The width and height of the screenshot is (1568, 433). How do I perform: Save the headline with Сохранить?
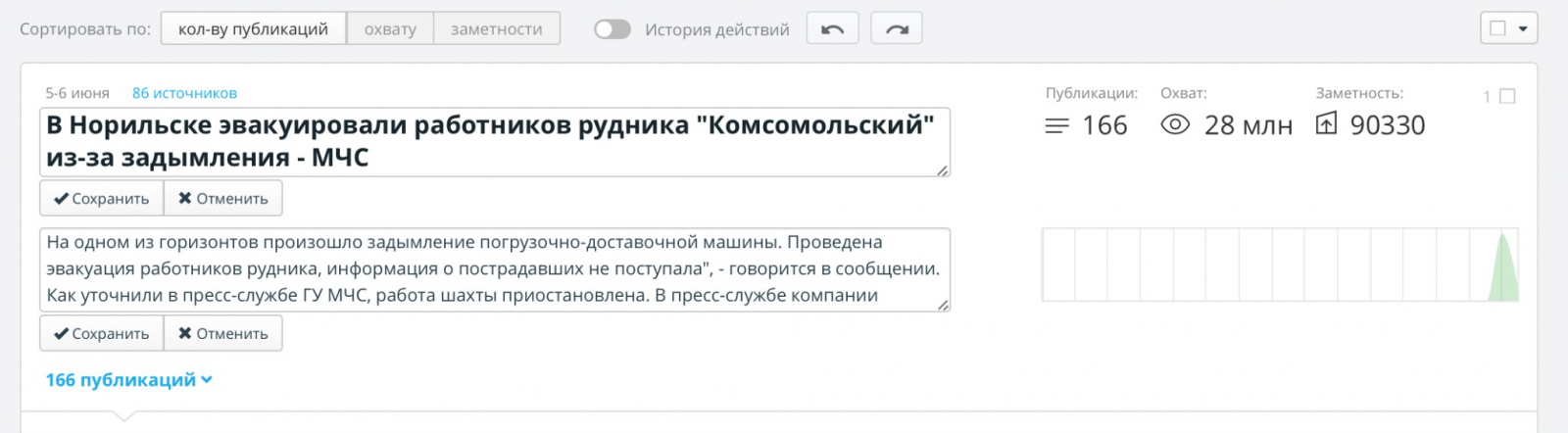101,199
